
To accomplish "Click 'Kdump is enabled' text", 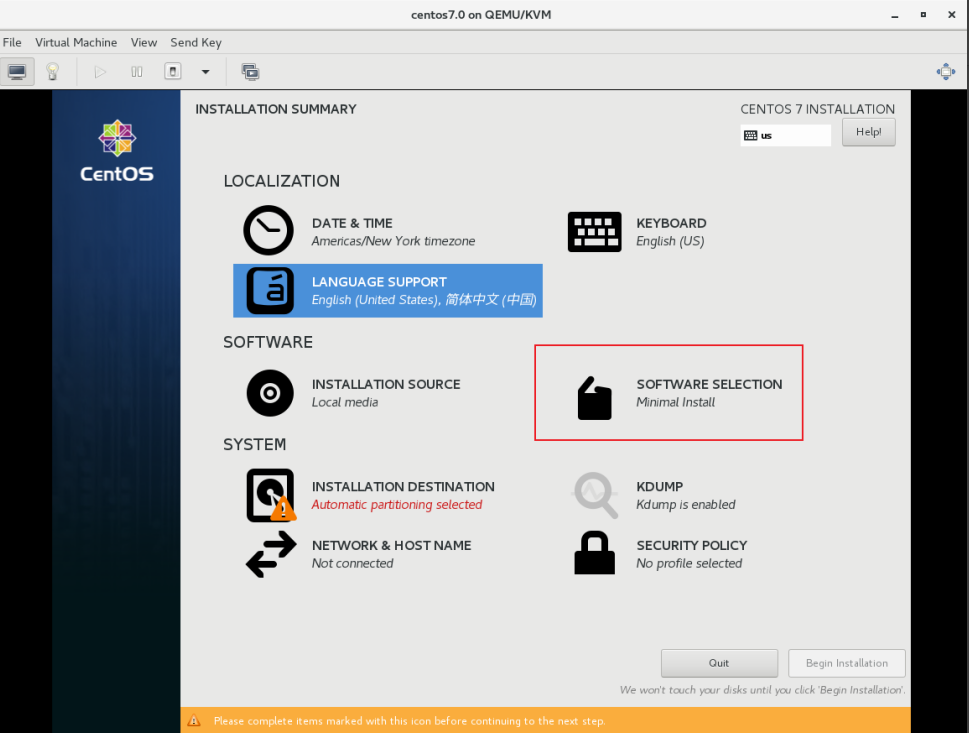I will pos(686,505).
